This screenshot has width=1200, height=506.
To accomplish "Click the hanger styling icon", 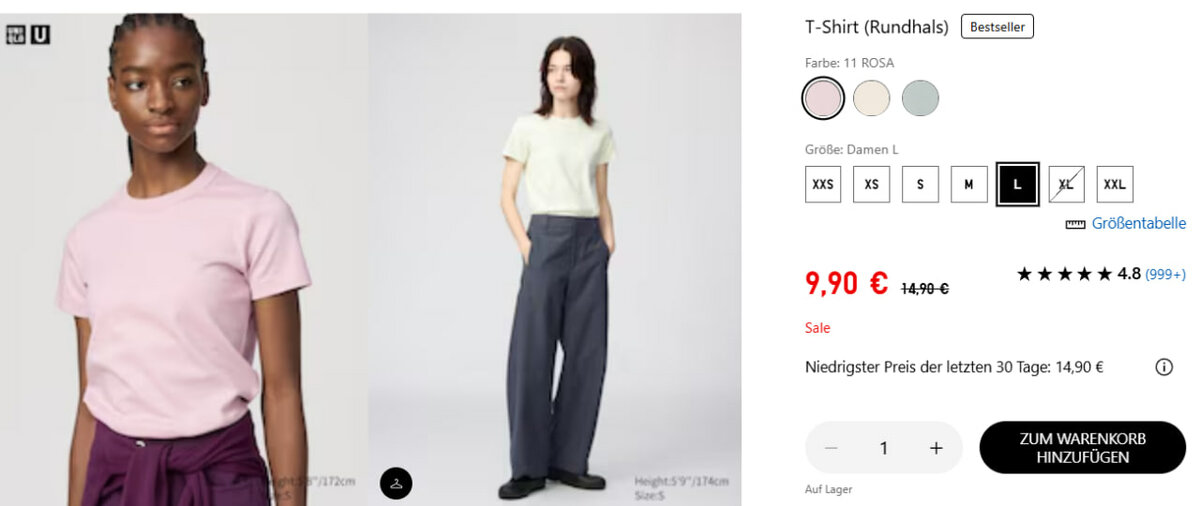I will [396, 483].
